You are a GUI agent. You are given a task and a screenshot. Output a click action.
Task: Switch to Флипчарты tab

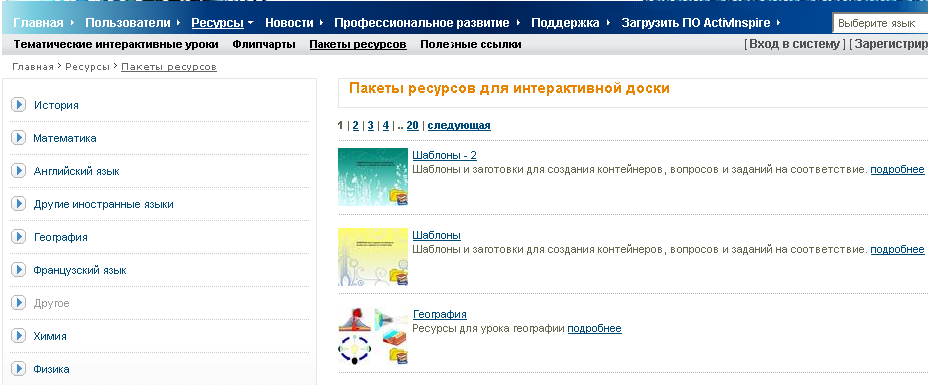(264, 44)
